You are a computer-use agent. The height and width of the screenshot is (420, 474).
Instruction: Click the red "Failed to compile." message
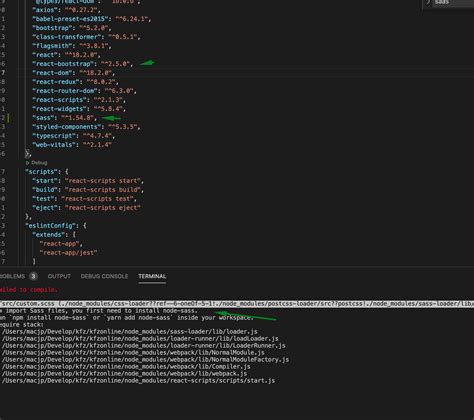pyautogui.click(x=29, y=290)
